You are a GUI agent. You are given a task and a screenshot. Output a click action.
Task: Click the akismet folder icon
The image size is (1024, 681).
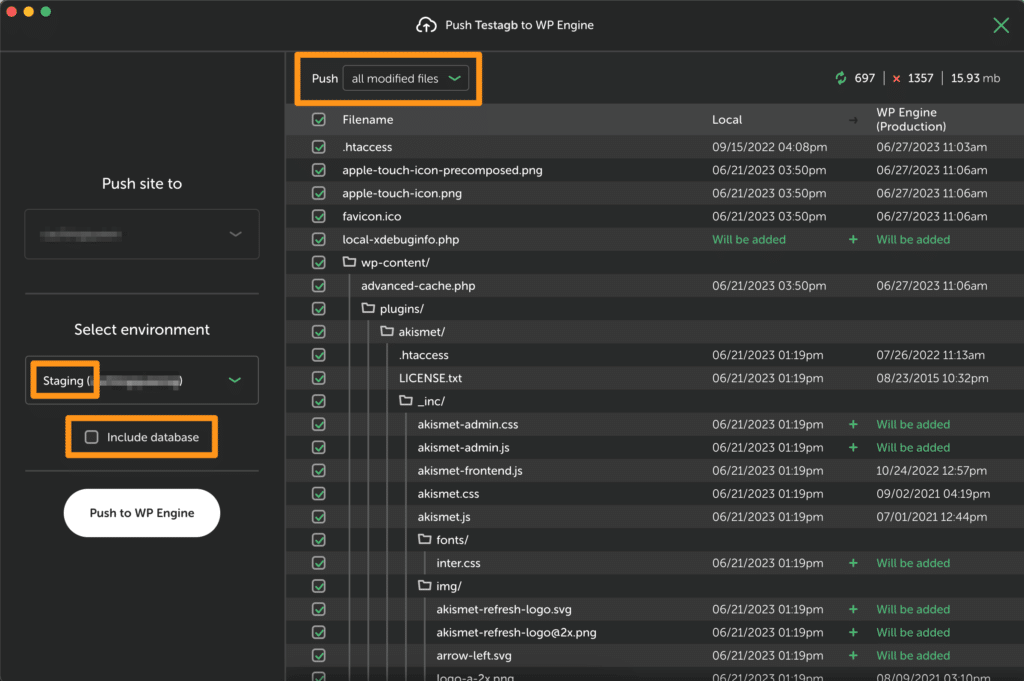386,332
